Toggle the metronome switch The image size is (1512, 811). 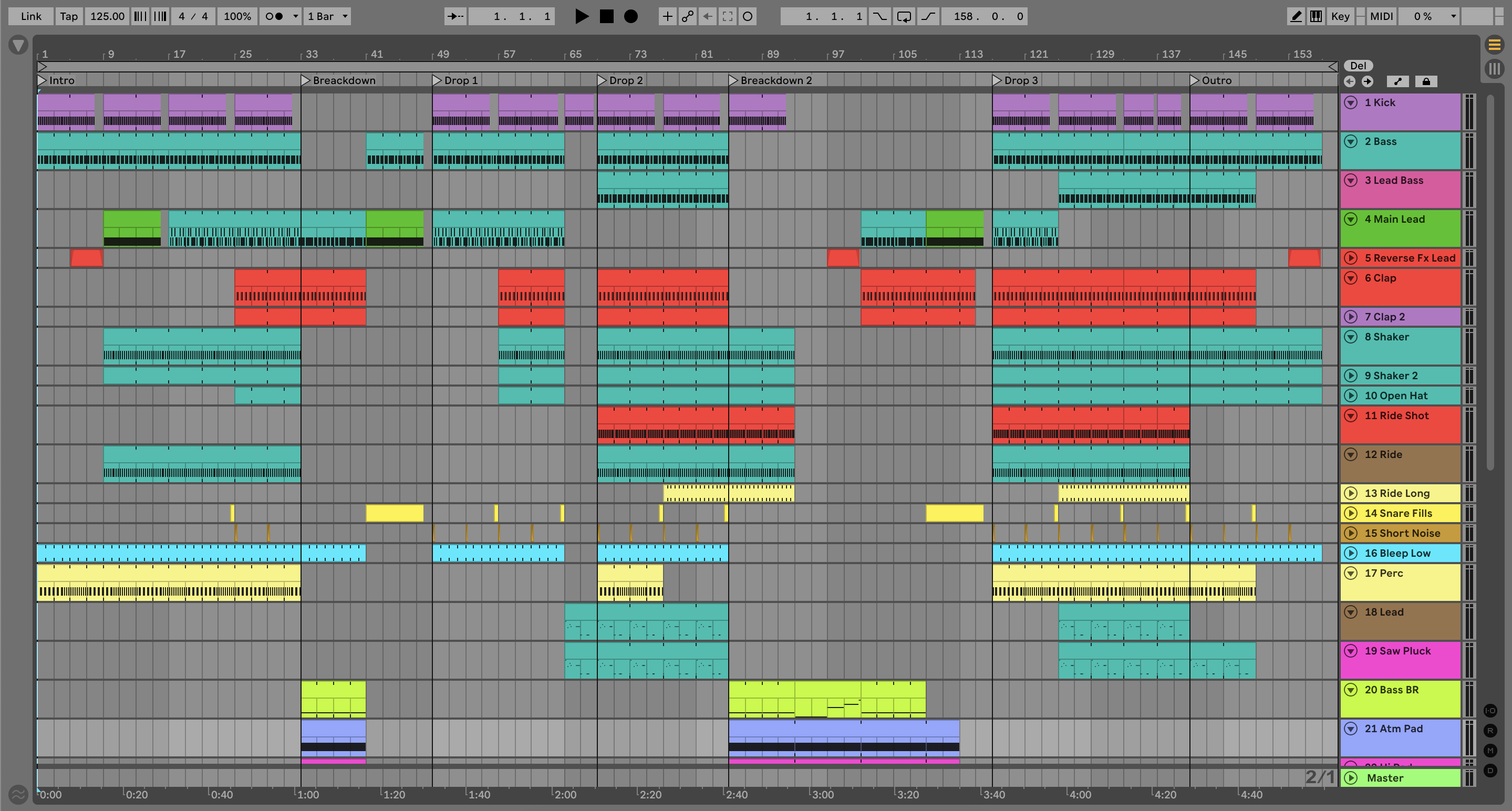(x=274, y=16)
